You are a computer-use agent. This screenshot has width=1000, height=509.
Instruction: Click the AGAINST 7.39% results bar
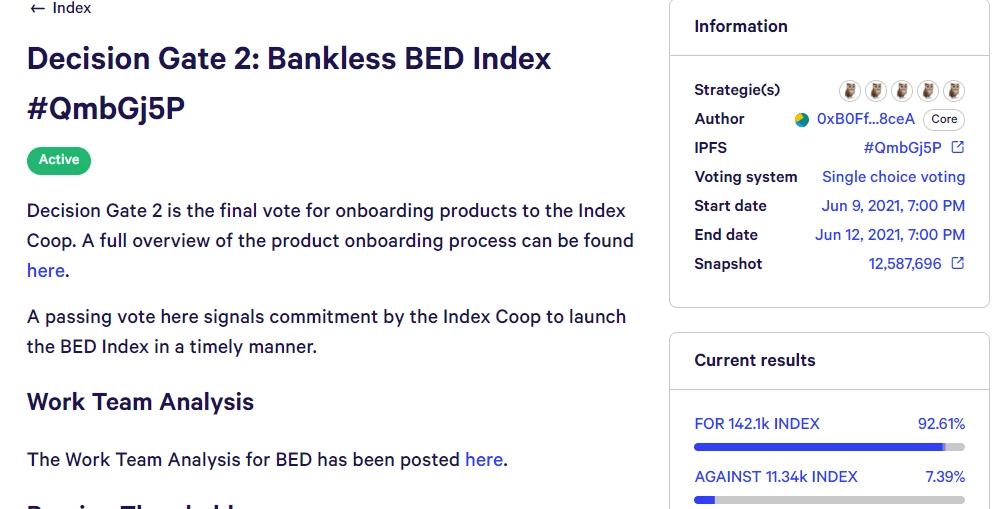(x=829, y=500)
